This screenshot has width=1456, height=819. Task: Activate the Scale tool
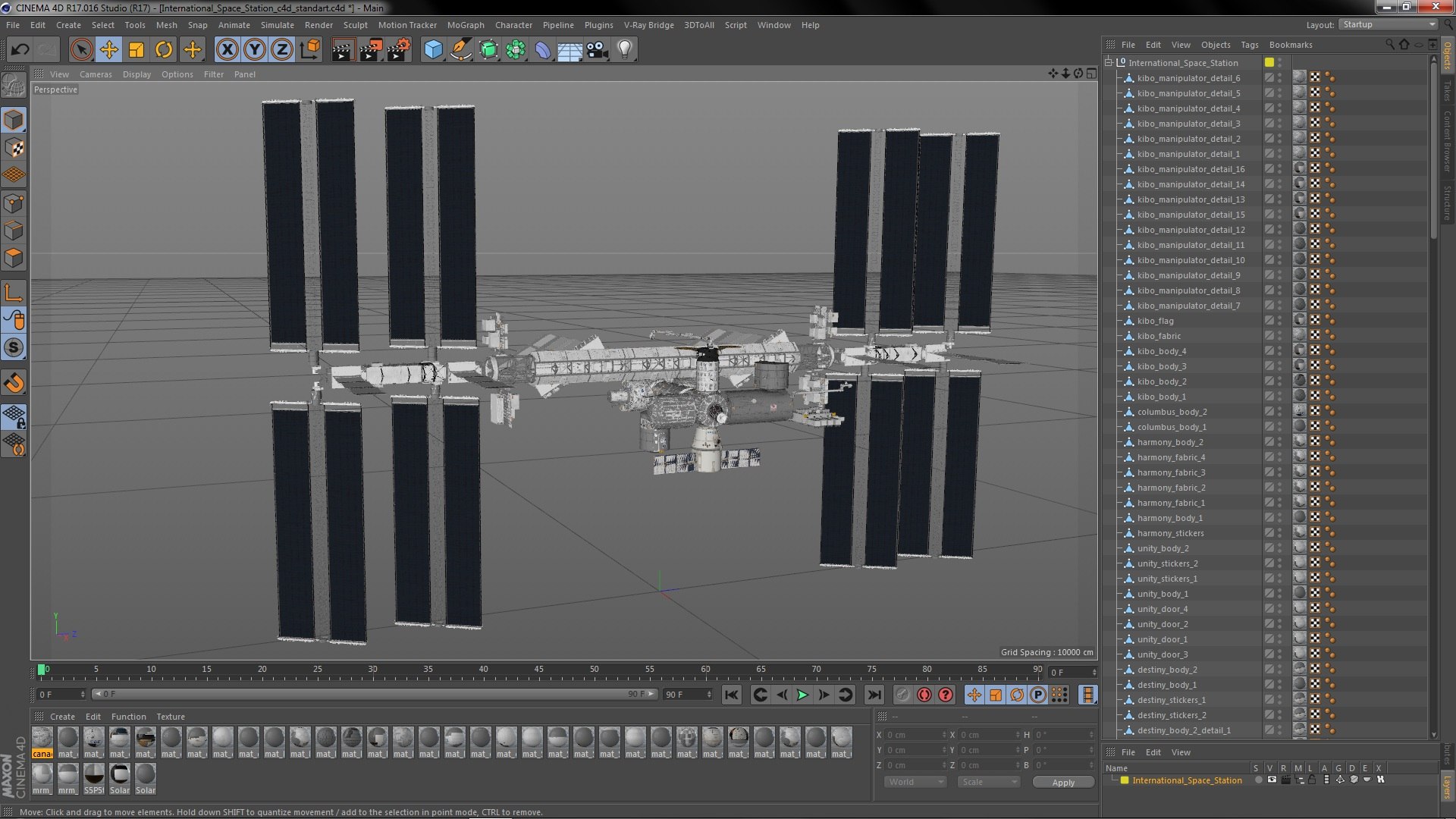tap(136, 50)
